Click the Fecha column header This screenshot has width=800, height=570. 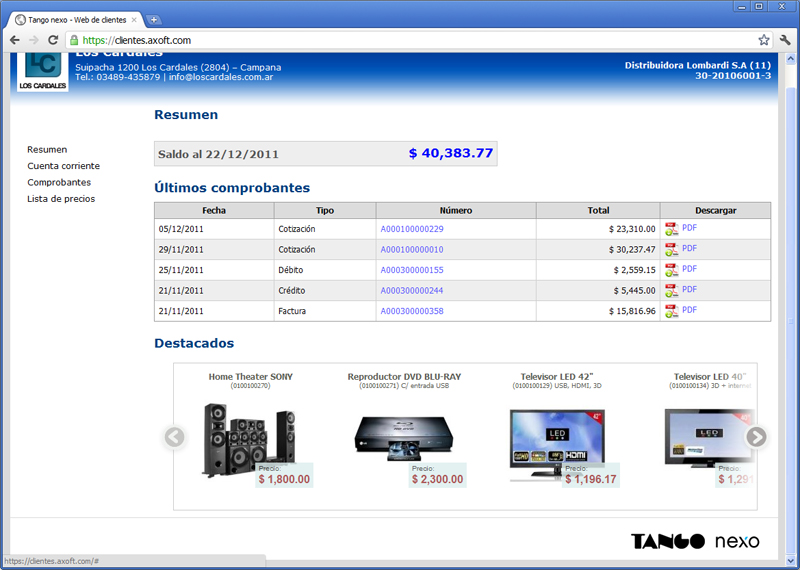tap(214, 210)
